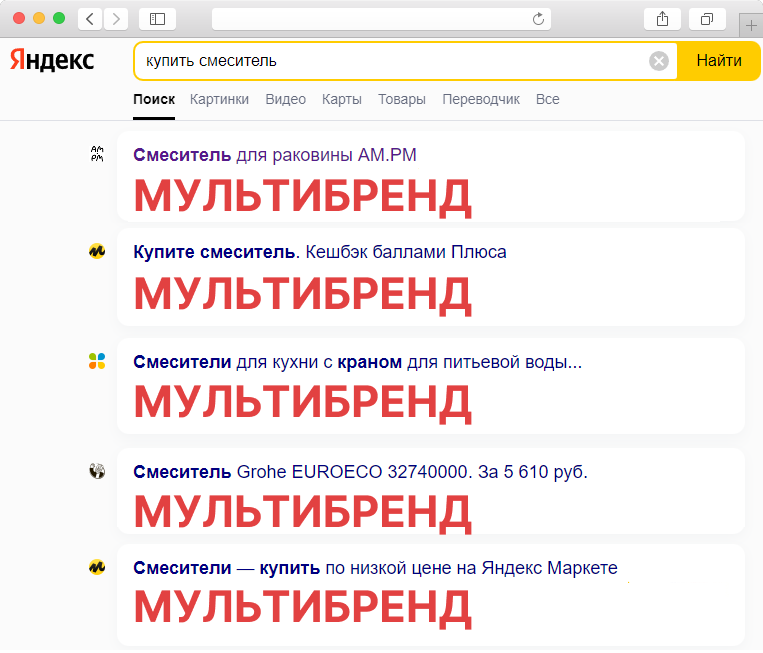Clear the search query with X icon
763x653 pixels.
pos(659,61)
